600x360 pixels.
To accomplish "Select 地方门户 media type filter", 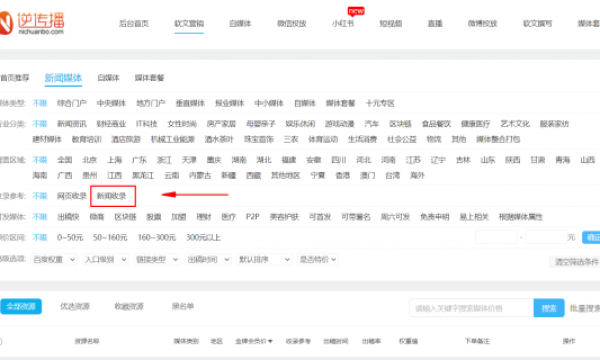I will (x=151, y=103).
